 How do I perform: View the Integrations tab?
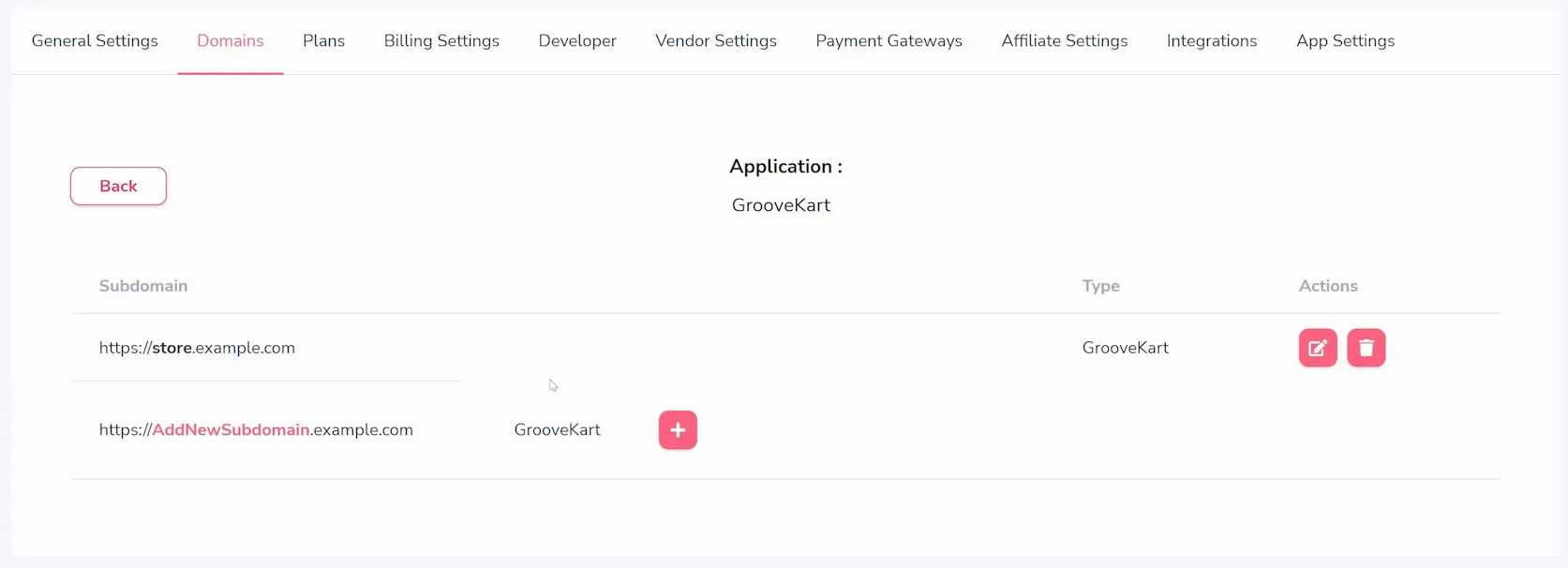pos(1212,41)
